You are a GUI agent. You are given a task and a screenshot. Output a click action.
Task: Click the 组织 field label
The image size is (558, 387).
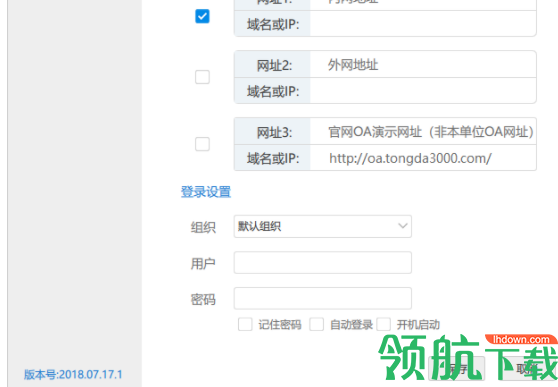(x=203, y=227)
